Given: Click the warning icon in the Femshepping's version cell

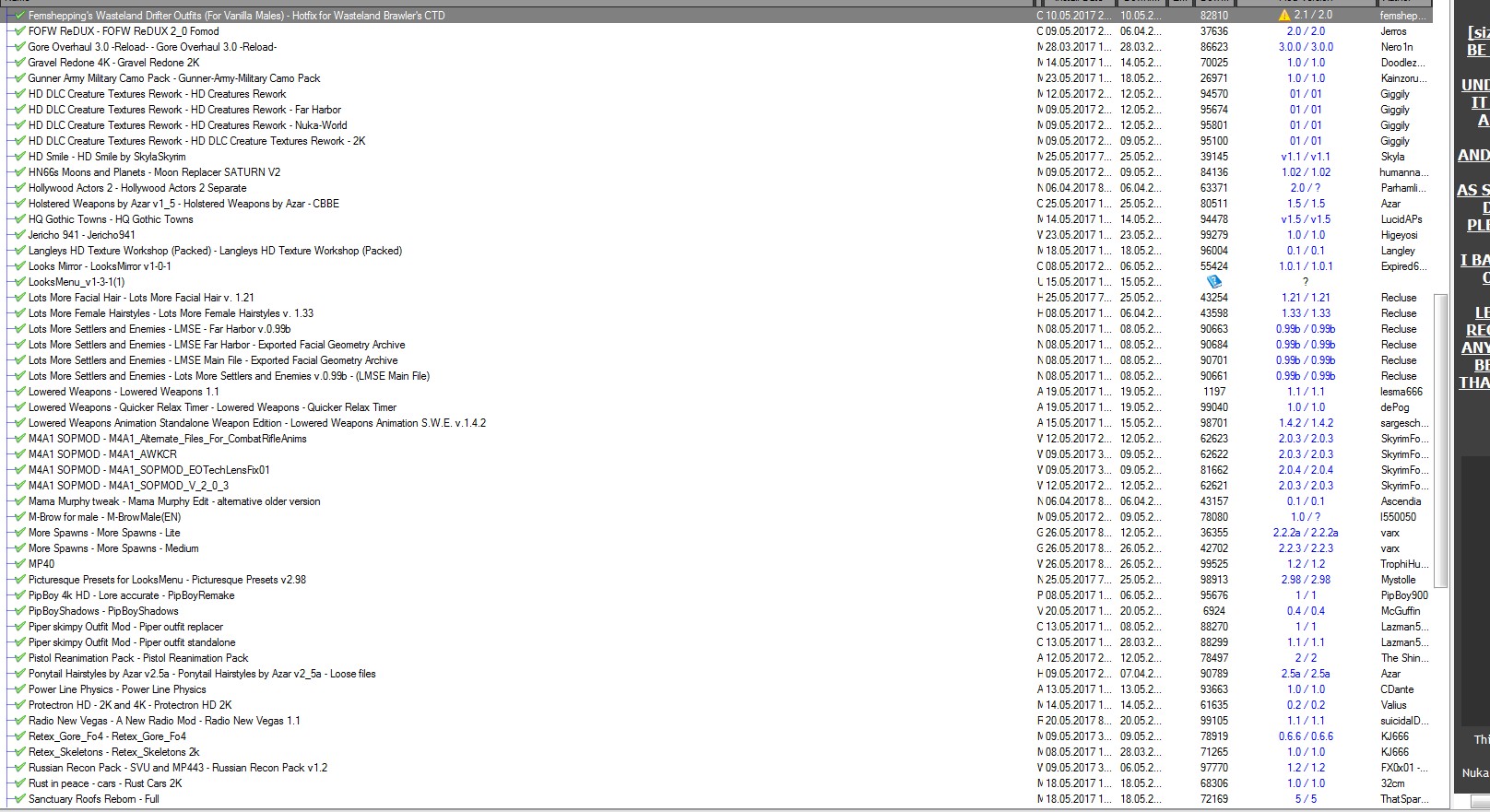Looking at the screenshot, I should (1284, 16).
